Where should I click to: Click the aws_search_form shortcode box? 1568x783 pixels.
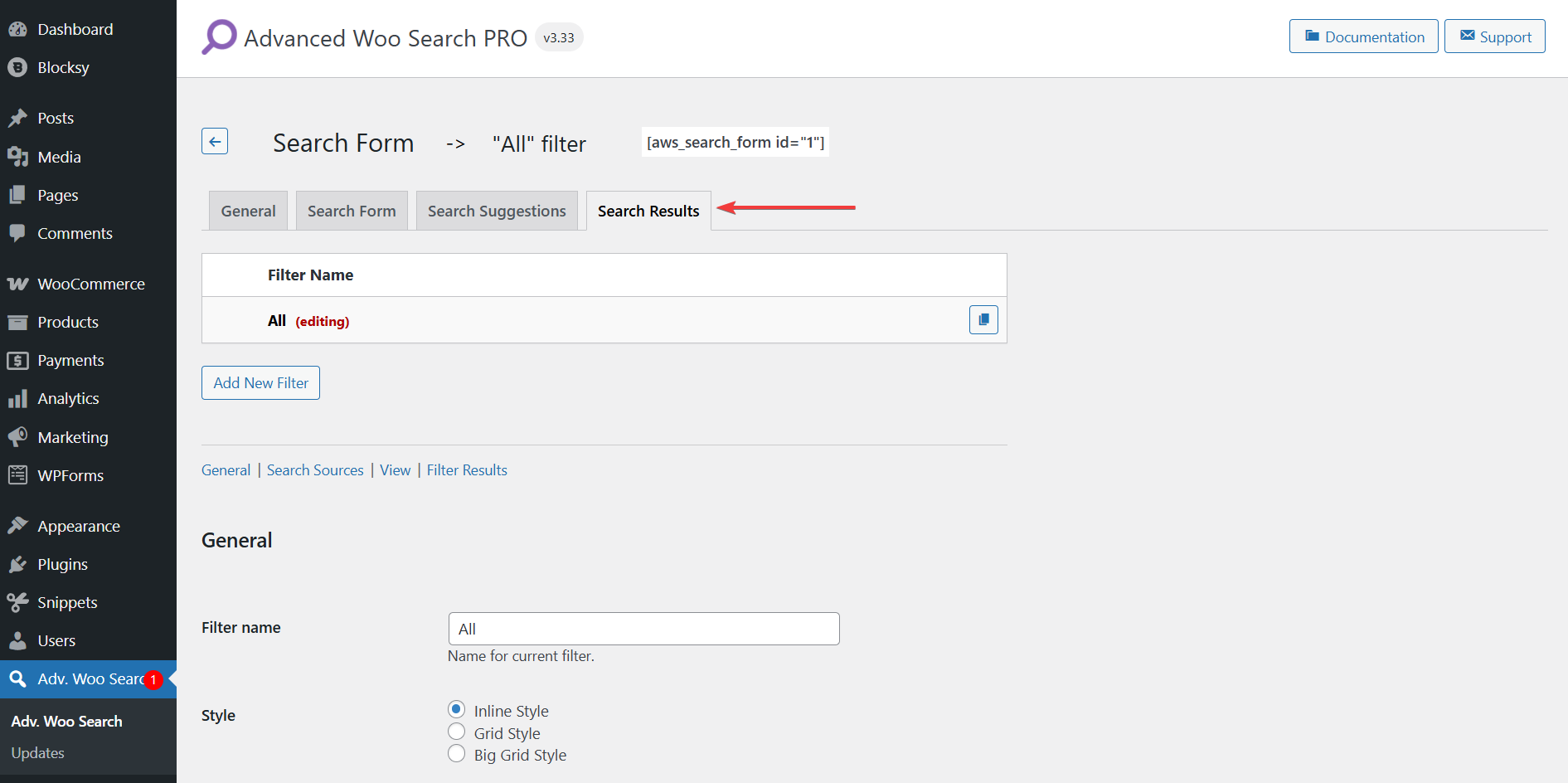(x=735, y=142)
